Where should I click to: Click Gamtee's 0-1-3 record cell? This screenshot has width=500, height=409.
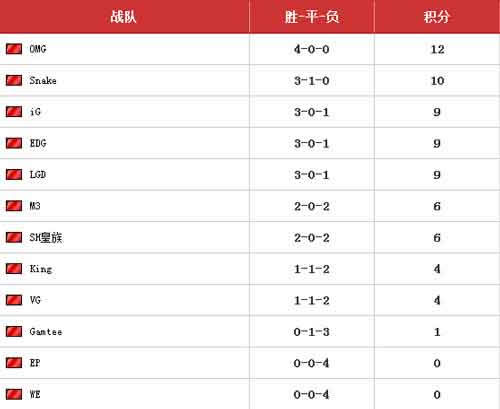[x=312, y=332]
